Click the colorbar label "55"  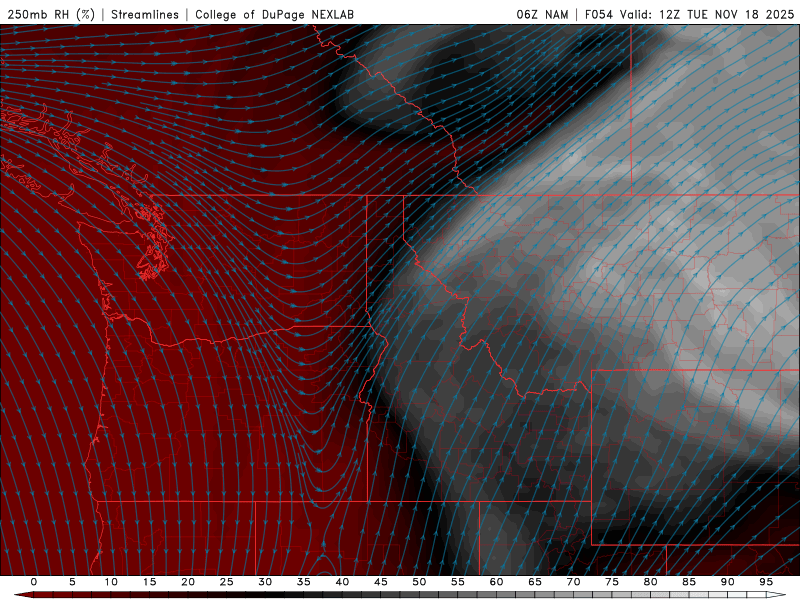458,582
